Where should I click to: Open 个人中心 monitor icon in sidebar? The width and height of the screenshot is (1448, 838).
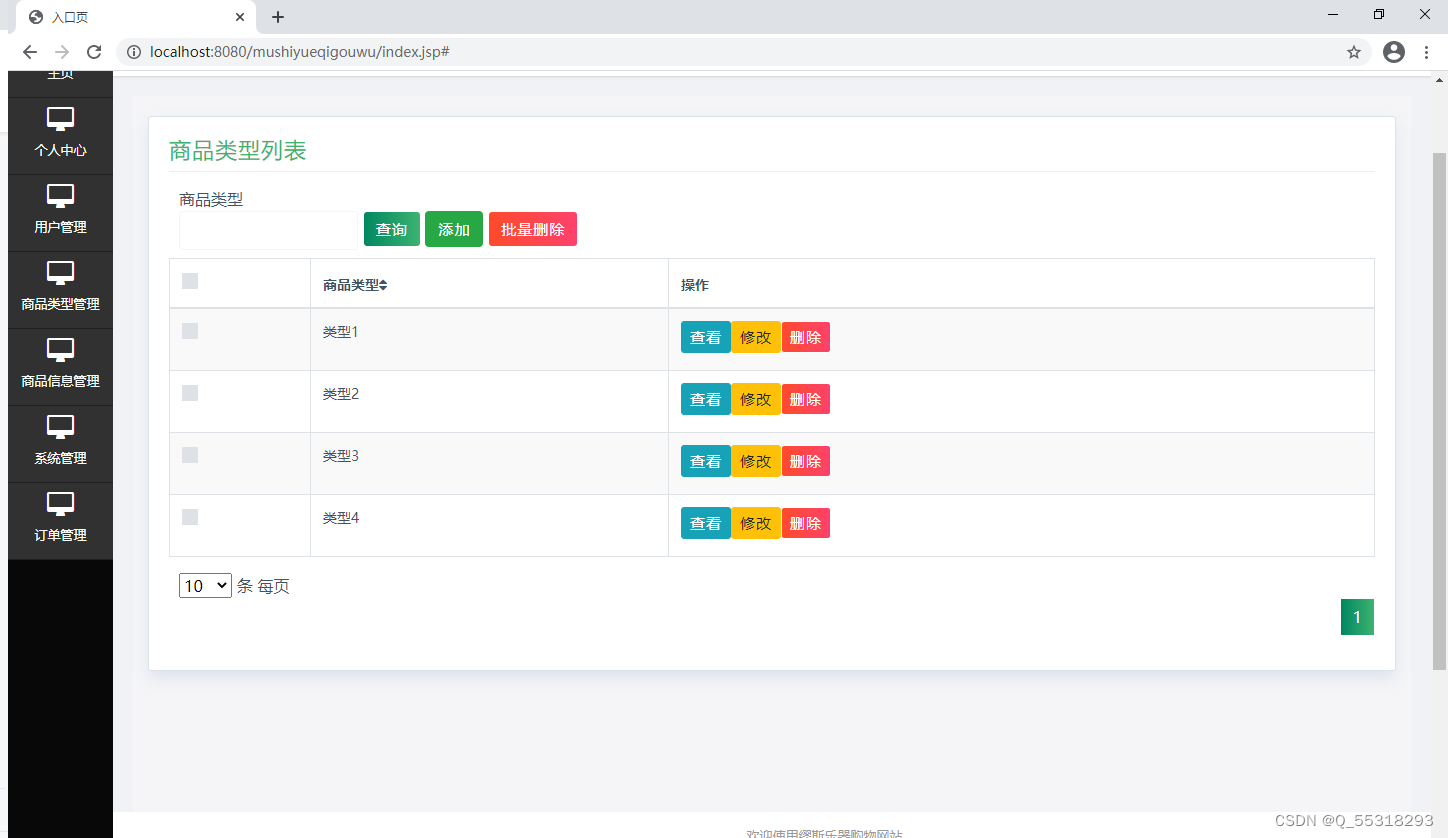click(60, 119)
